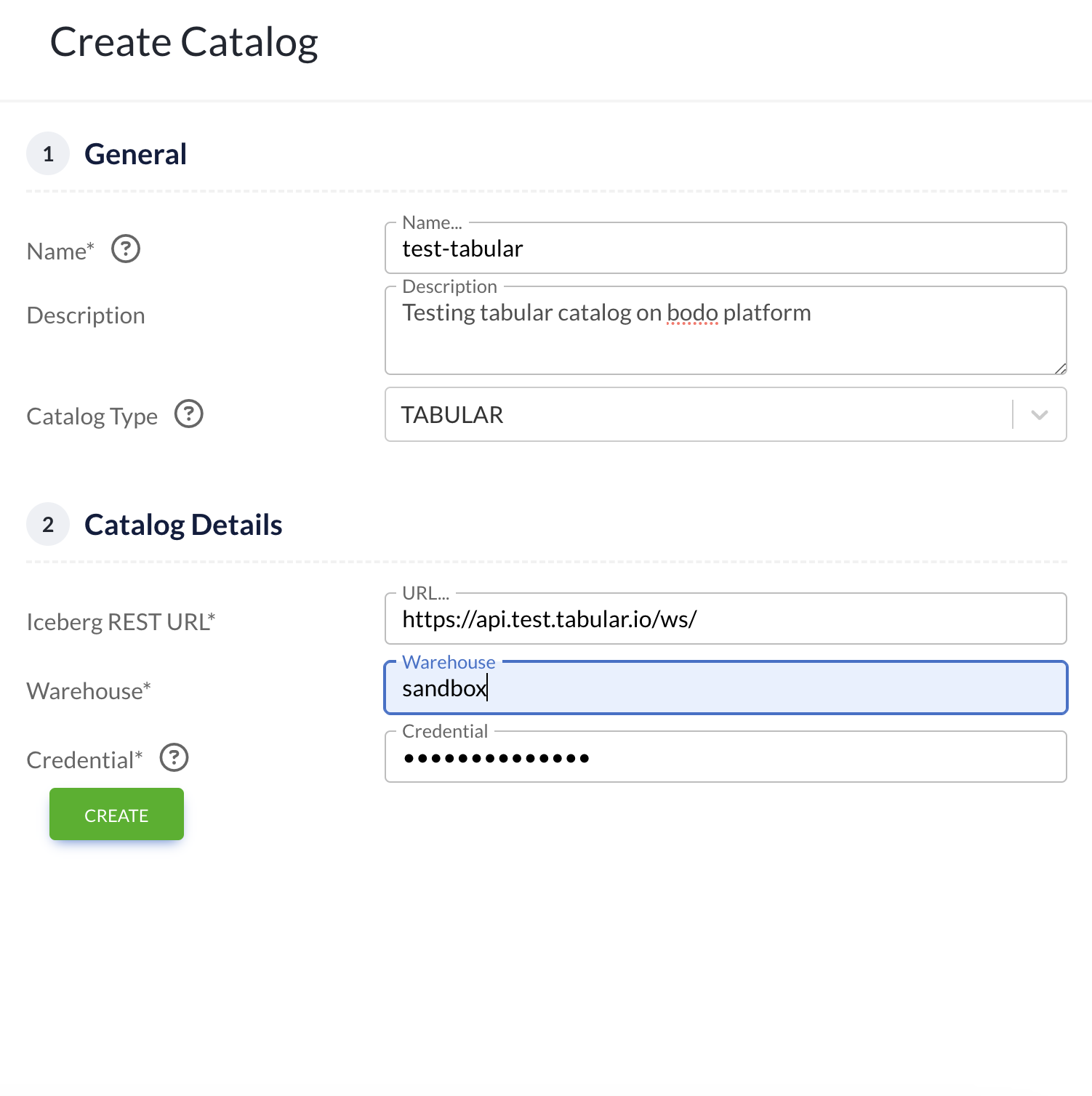Grab the Description textarea resize handle
This screenshot has width=1092, height=1096.
[x=1060, y=368]
